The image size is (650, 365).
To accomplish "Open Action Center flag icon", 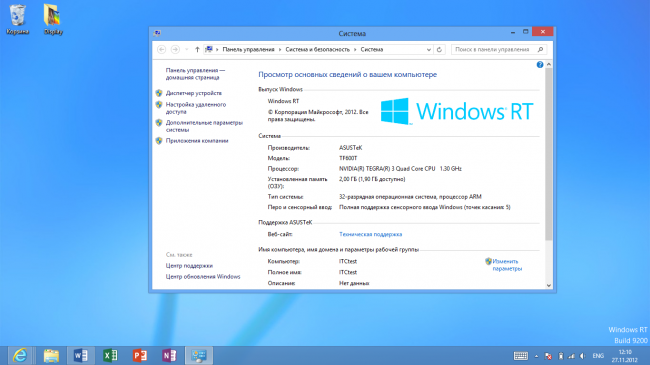I will click(x=548, y=356).
